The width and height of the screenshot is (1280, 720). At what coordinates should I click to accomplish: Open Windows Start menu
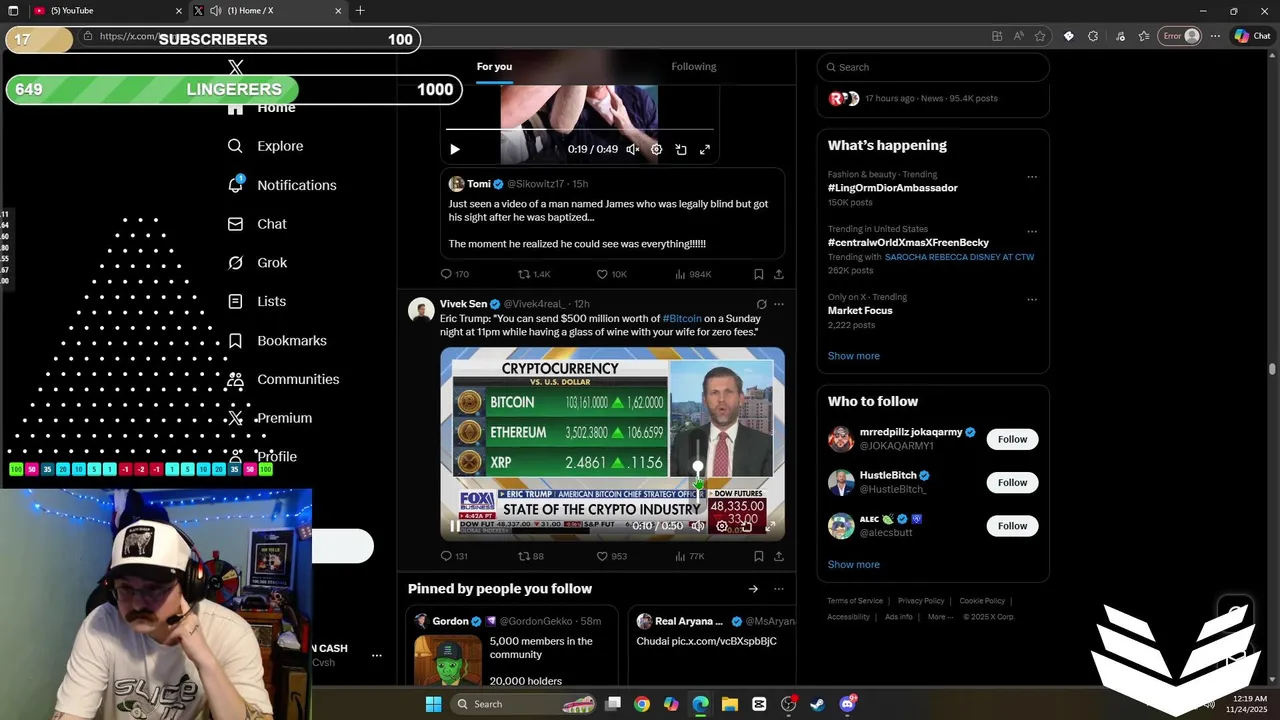433,704
